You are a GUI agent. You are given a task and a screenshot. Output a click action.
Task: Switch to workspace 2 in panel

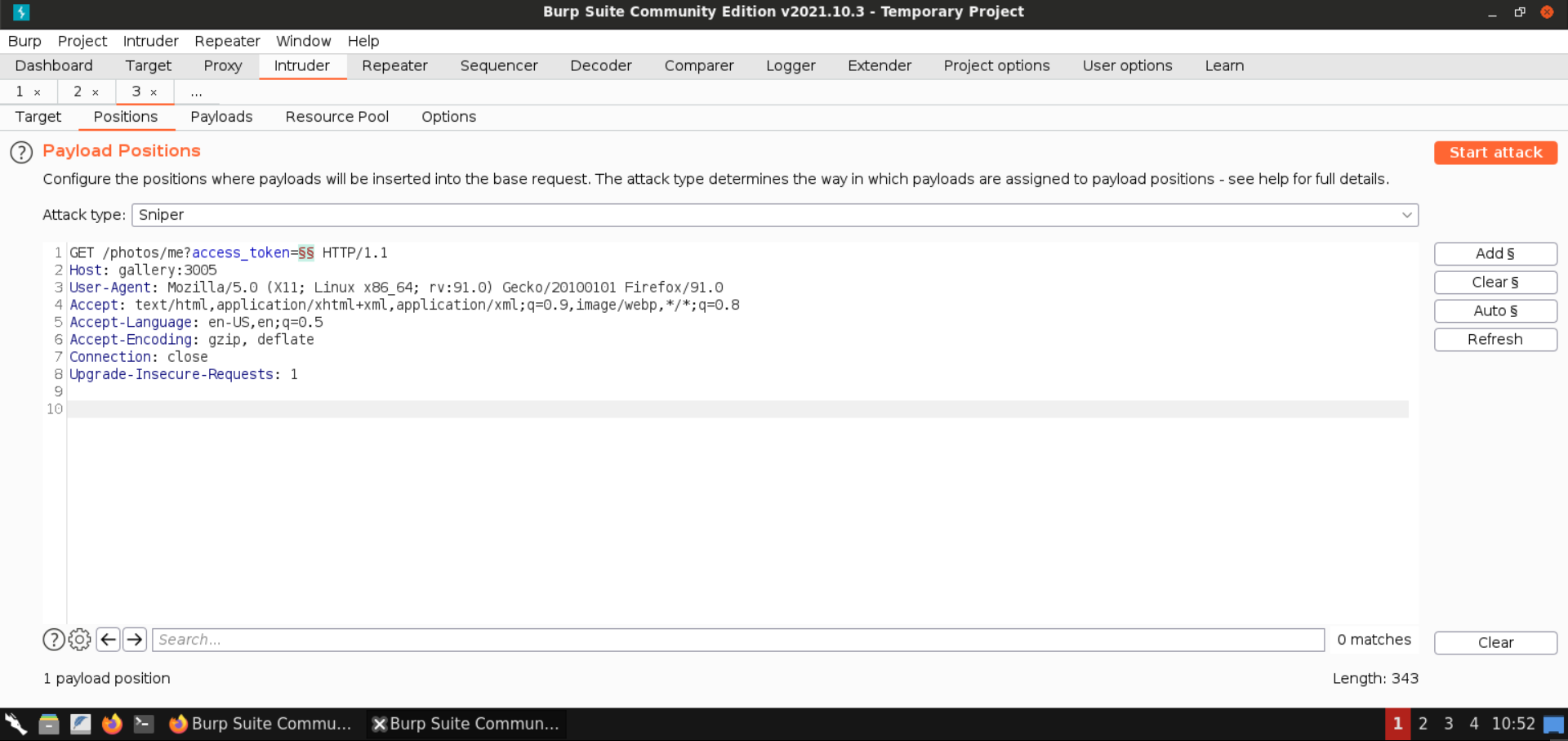pos(1423,724)
